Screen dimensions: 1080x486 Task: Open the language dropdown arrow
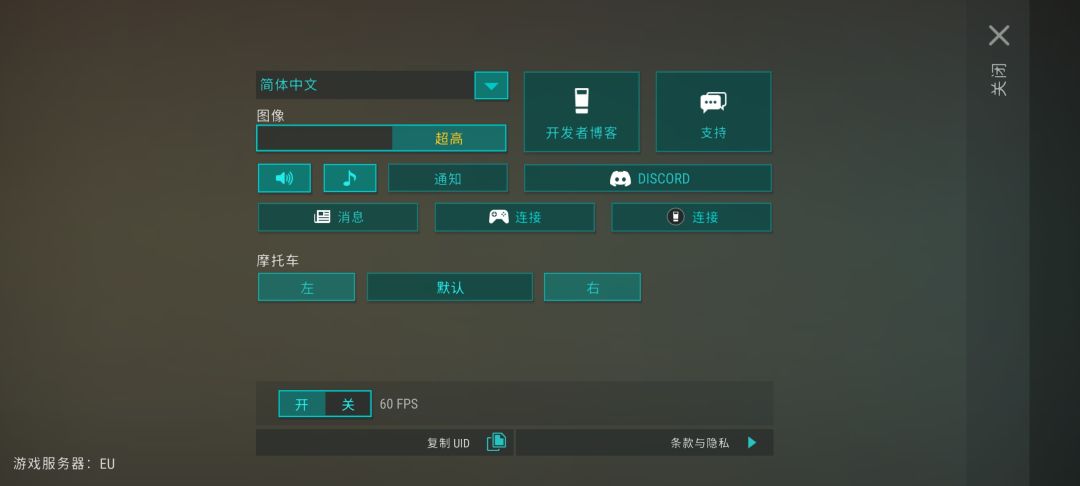click(491, 85)
